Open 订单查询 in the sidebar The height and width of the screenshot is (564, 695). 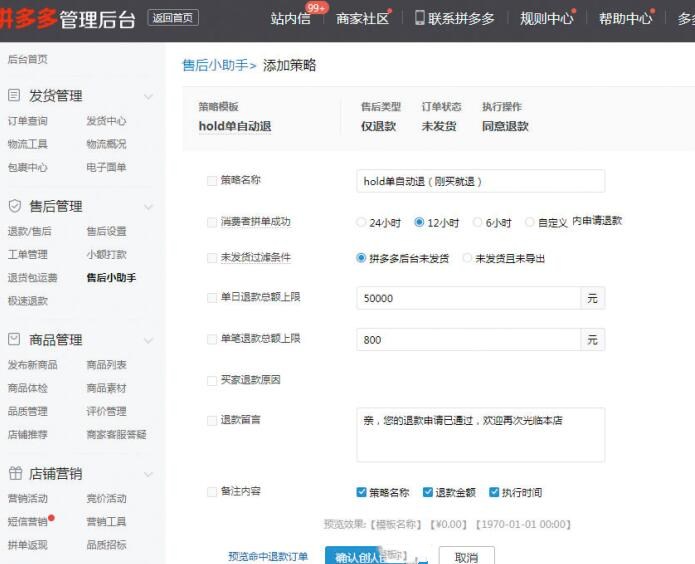27,121
